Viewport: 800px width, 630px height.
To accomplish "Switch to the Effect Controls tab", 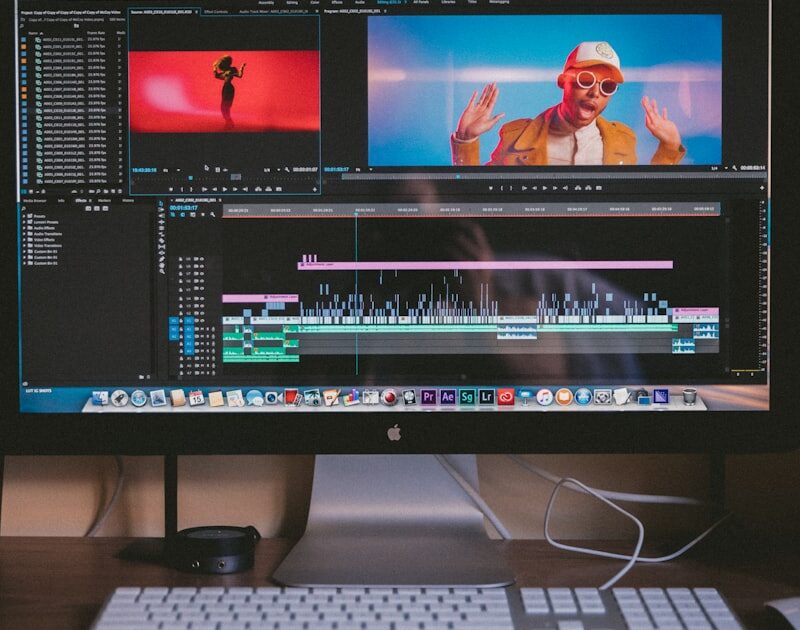I will coord(216,12).
